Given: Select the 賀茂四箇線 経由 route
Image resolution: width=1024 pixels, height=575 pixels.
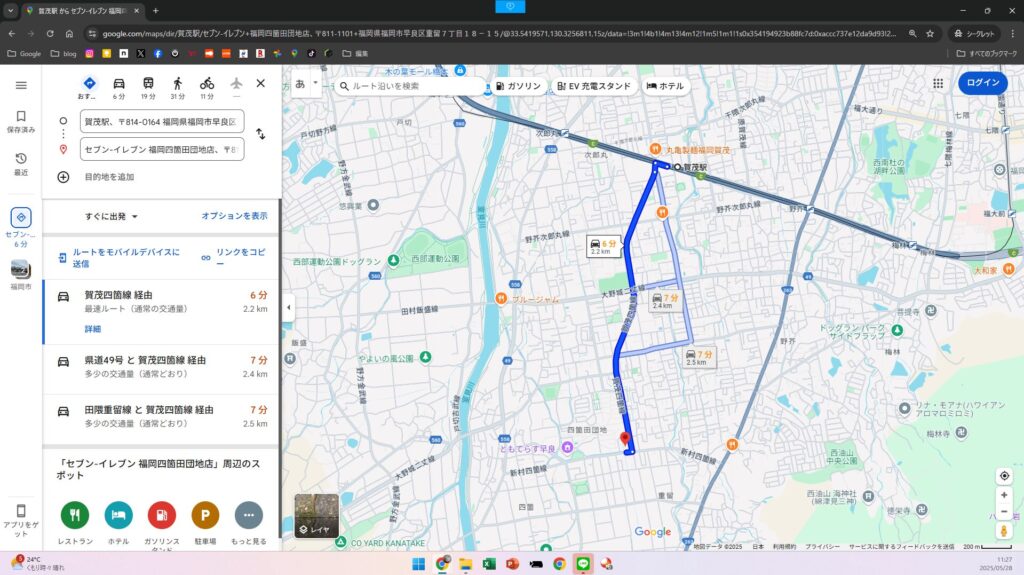Looking at the screenshot, I should pyautogui.click(x=161, y=312).
